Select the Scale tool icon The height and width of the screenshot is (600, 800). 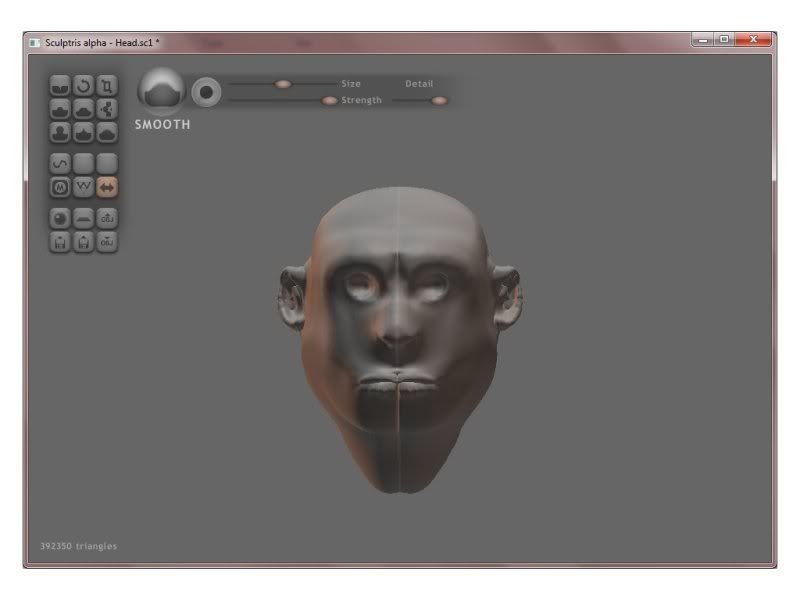[107, 86]
